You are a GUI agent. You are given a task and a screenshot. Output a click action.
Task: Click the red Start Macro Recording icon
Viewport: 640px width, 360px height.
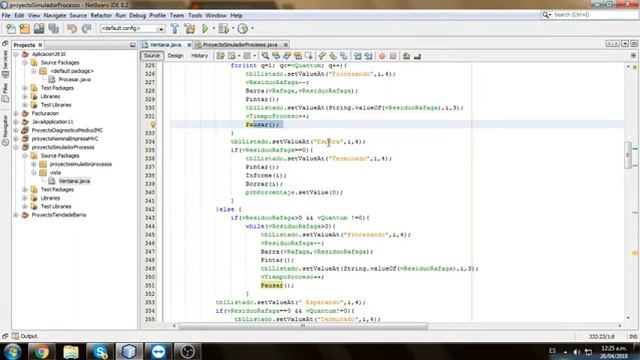(382, 56)
